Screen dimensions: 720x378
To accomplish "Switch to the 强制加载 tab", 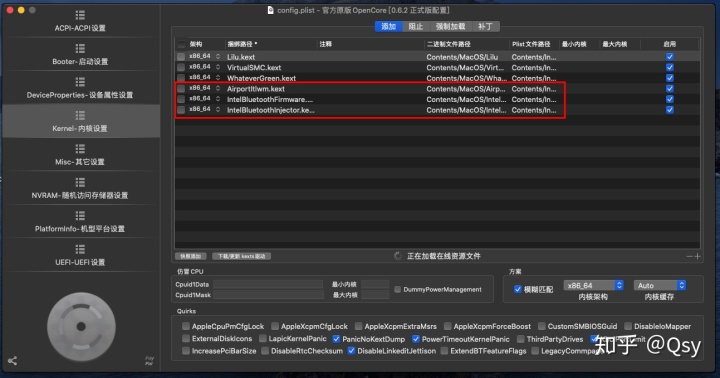I will click(450, 27).
